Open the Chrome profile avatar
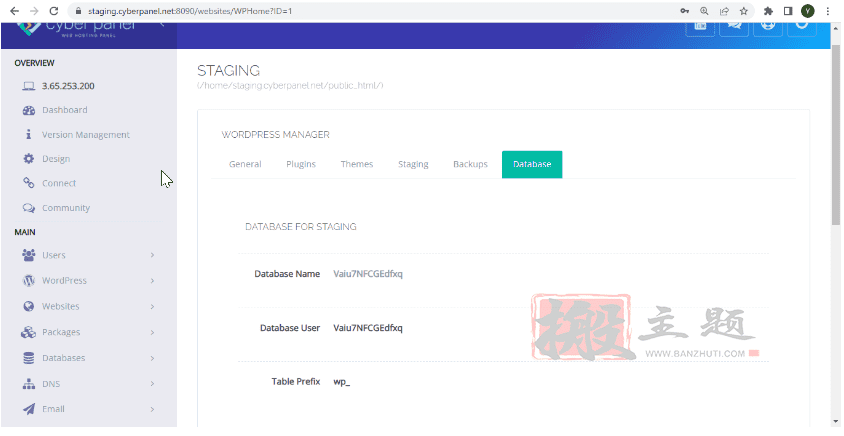 click(807, 11)
